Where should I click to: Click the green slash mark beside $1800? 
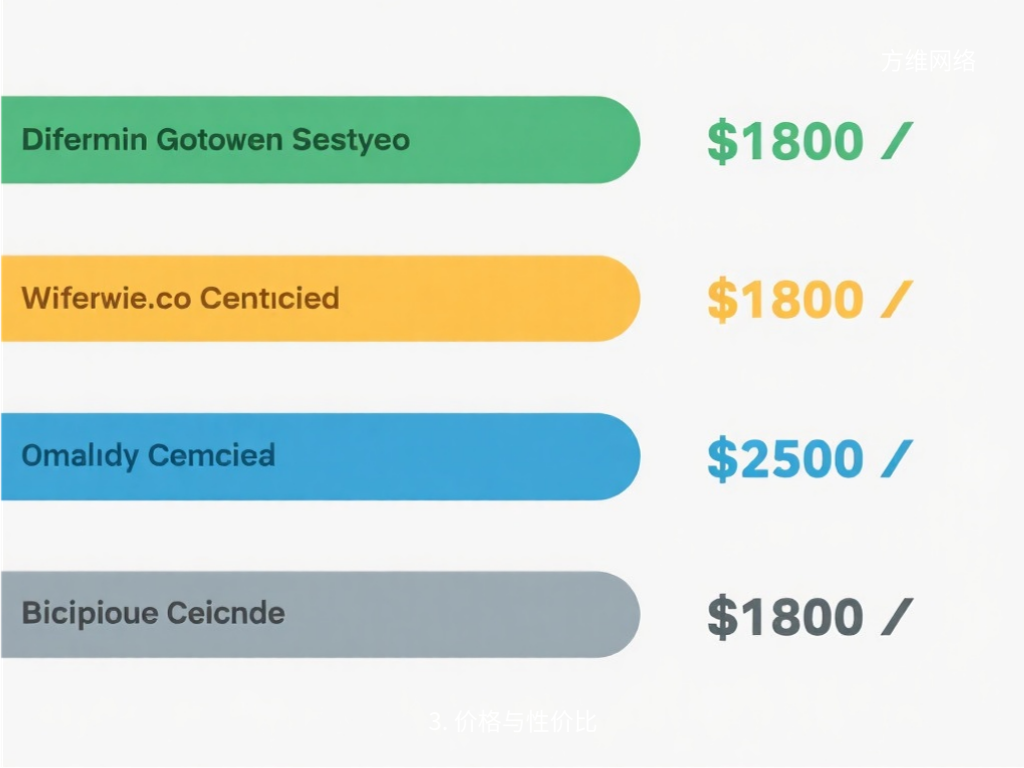click(x=896, y=141)
